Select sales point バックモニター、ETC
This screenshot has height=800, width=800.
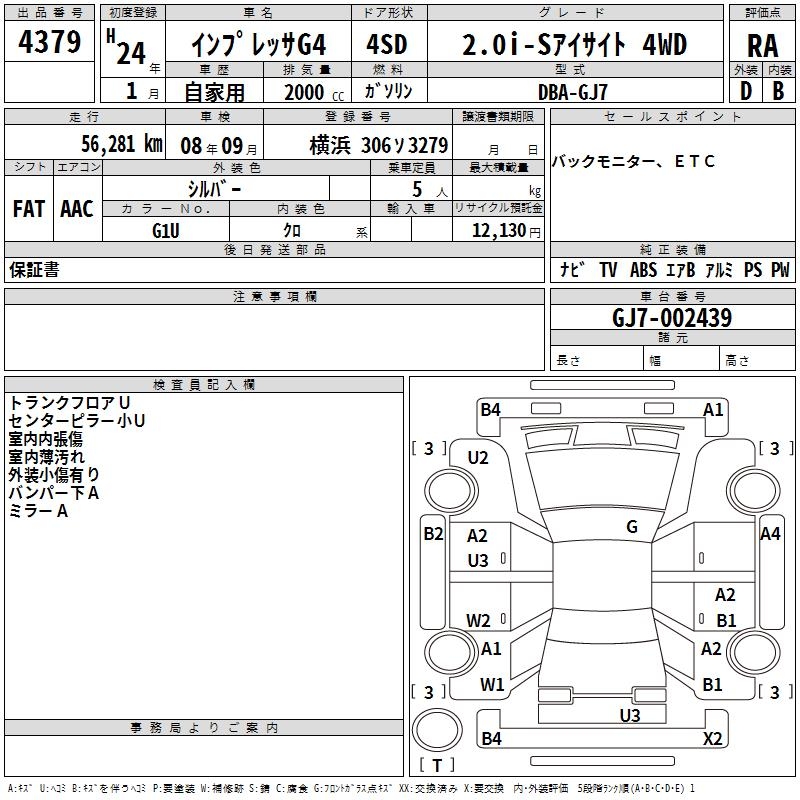click(x=633, y=161)
